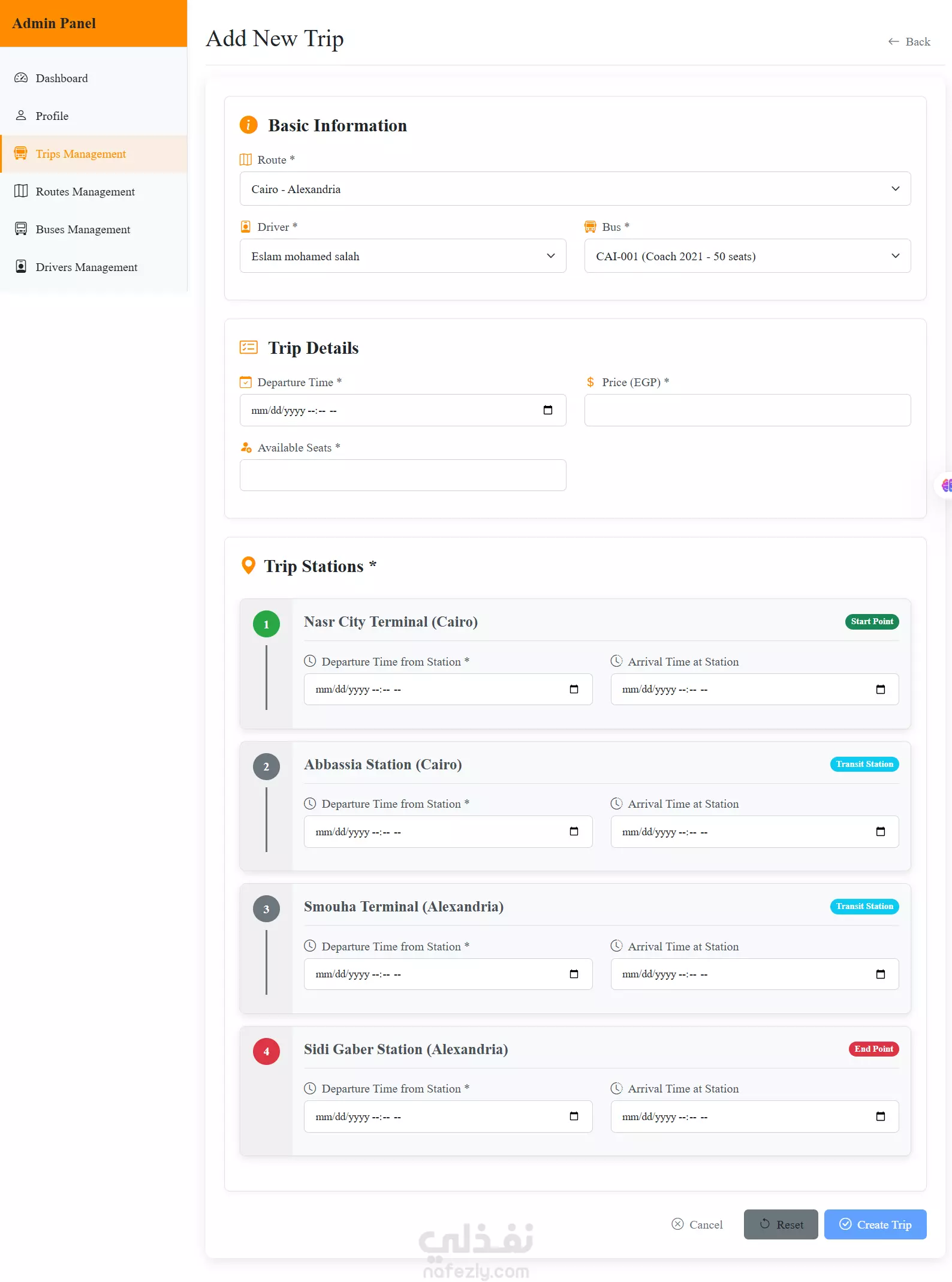Navigate to Drivers Management
The image size is (952, 1282).
point(86,267)
